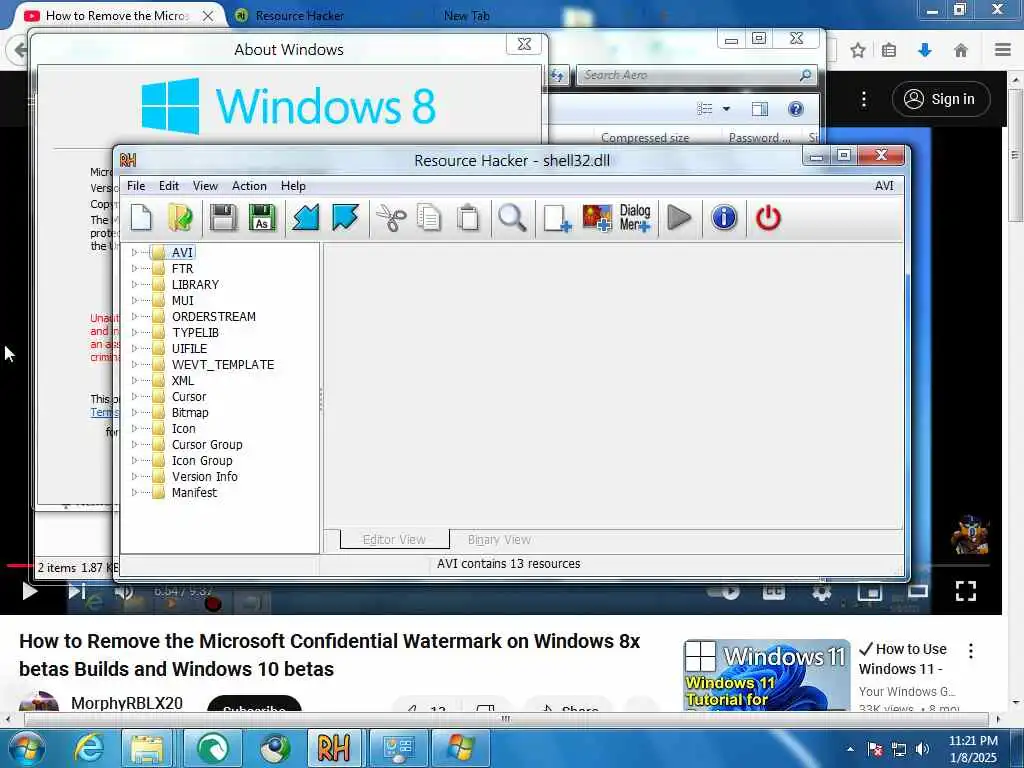This screenshot has height=768, width=1024.
Task: Click the red video progress bar
Action: pyautogui.click(x=19, y=566)
